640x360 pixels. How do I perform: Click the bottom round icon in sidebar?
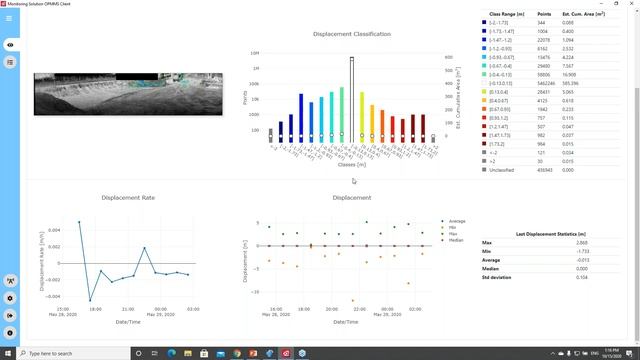click(x=10, y=333)
